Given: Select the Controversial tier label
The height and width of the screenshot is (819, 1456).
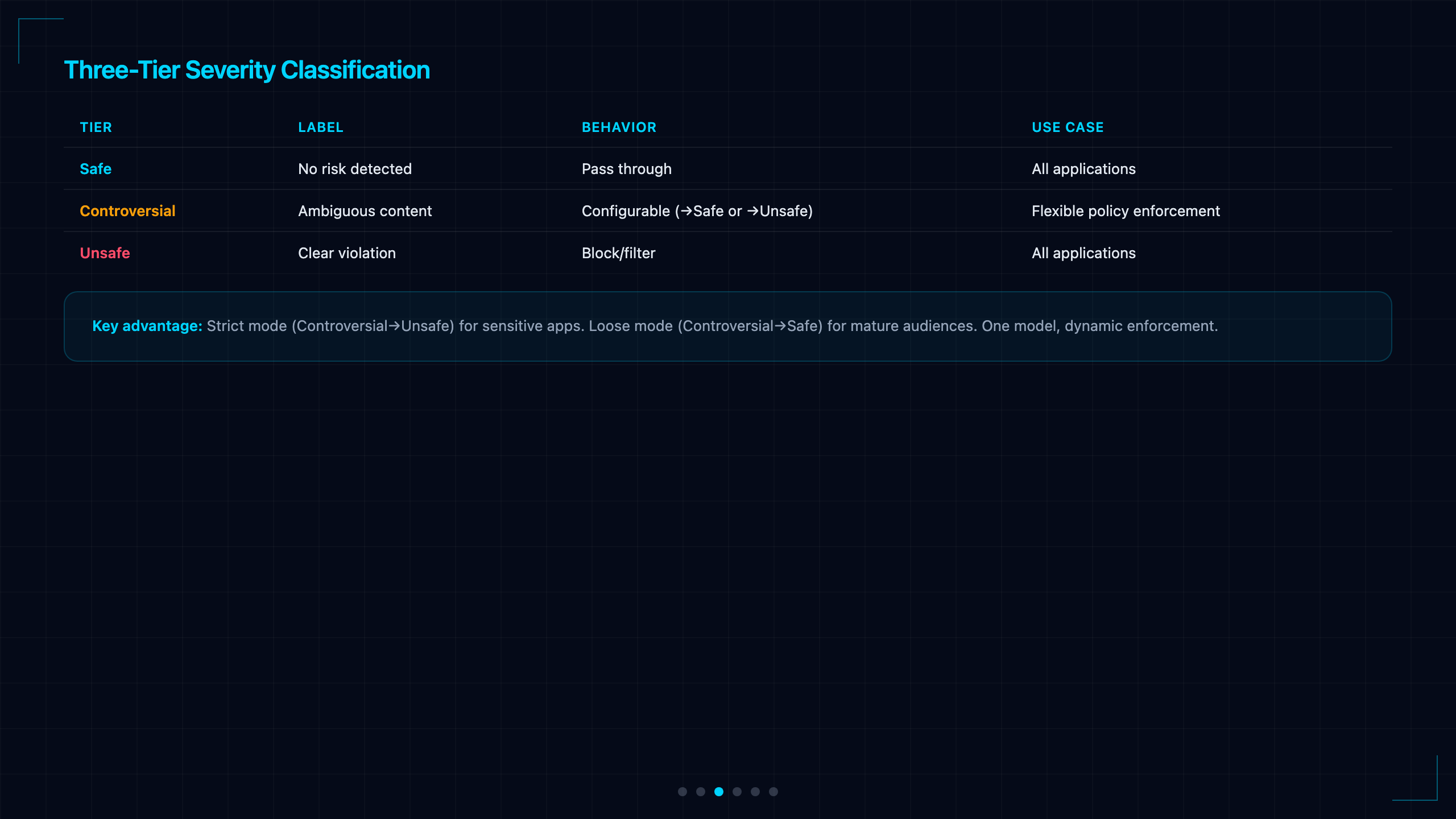Looking at the screenshot, I should coord(127,211).
